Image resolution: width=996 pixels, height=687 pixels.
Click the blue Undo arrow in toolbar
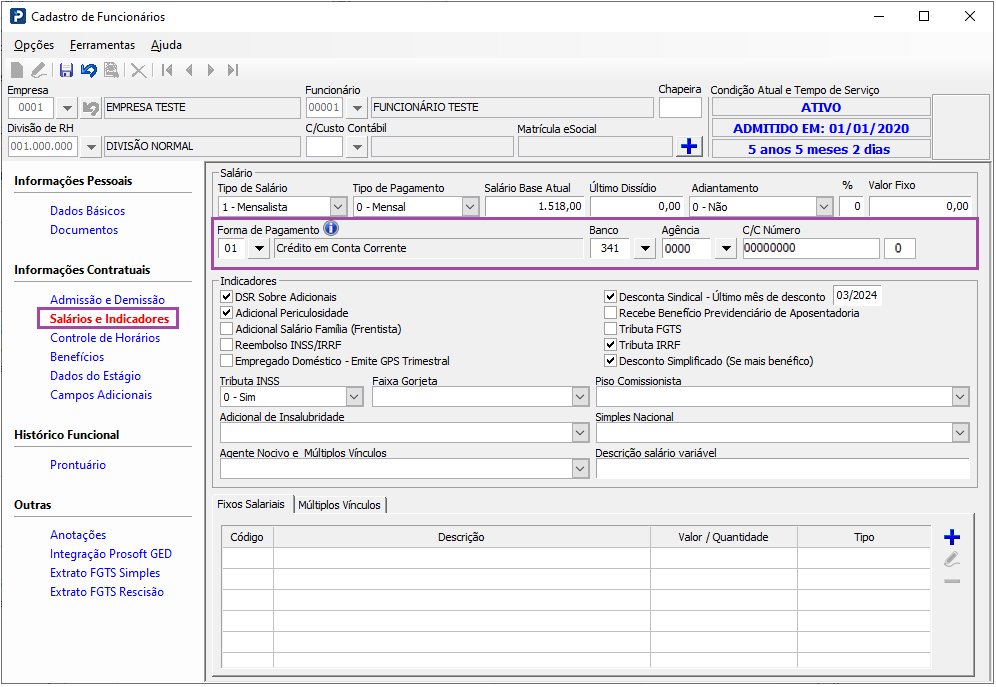(88, 70)
